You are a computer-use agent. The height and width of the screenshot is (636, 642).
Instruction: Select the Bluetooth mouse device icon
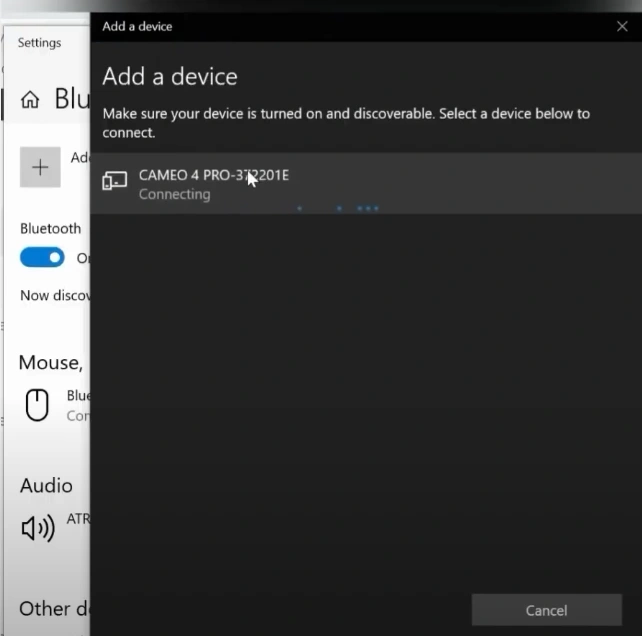37,405
